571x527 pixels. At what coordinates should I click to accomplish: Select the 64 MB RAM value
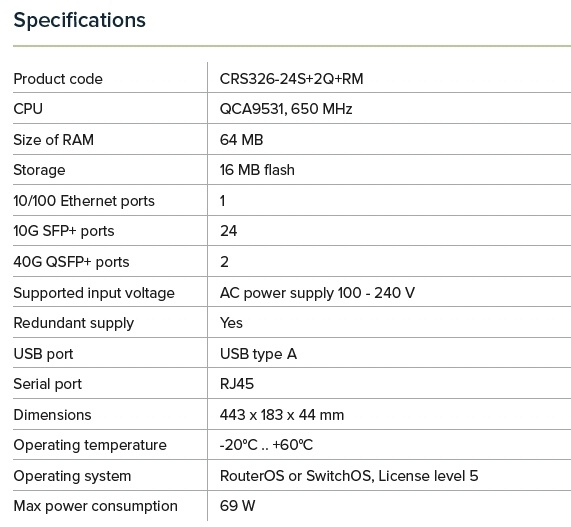click(241, 140)
